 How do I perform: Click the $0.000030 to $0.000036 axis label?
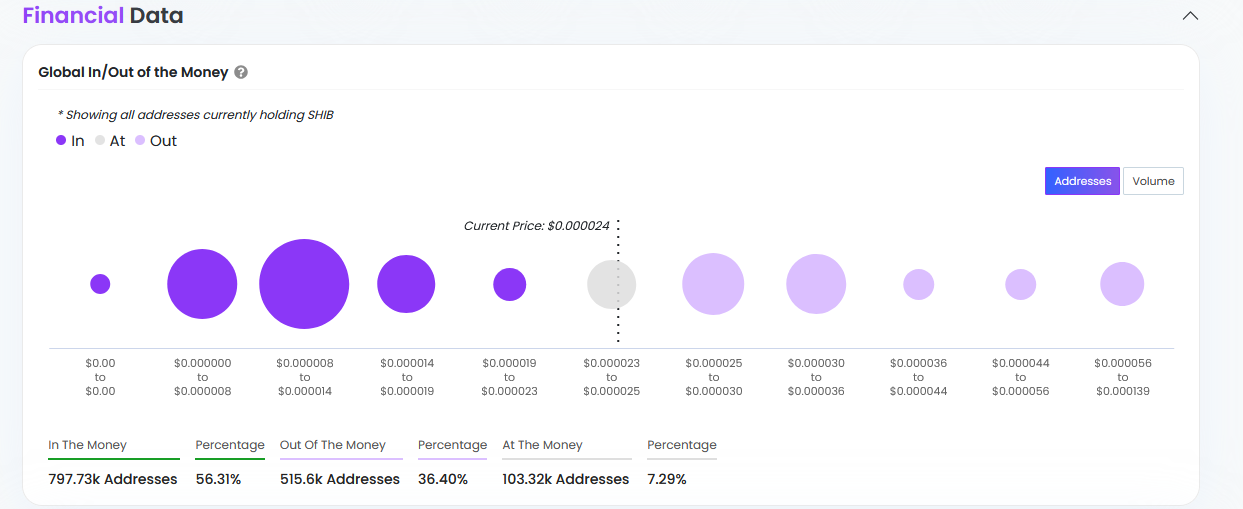[x=816, y=377]
